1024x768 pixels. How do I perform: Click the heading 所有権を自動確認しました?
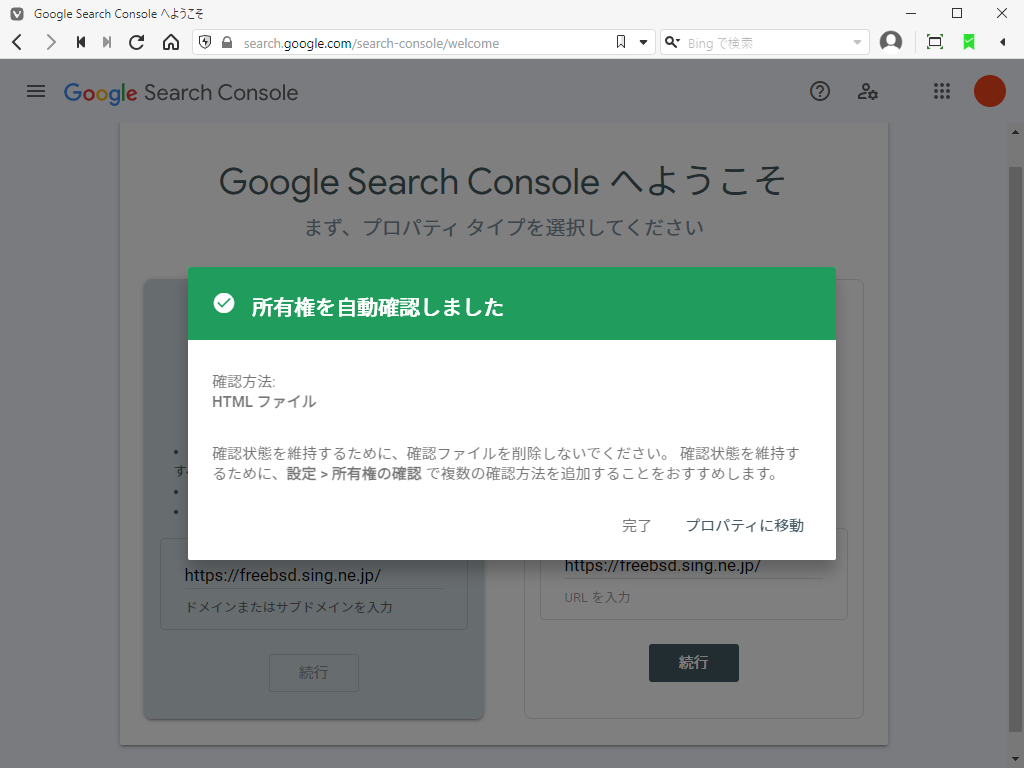[x=377, y=307]
